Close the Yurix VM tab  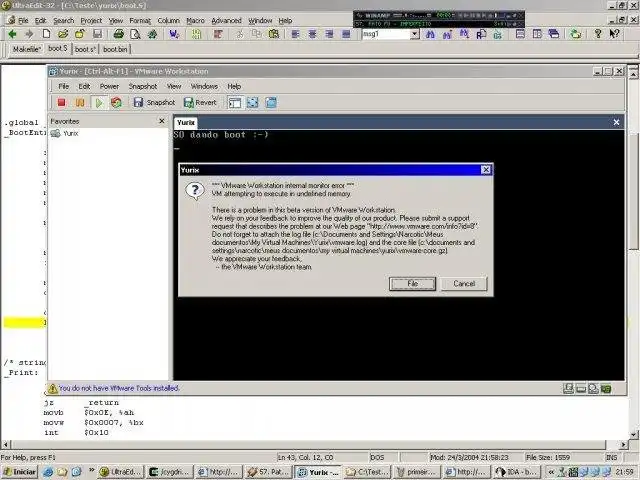click(616, 122)
